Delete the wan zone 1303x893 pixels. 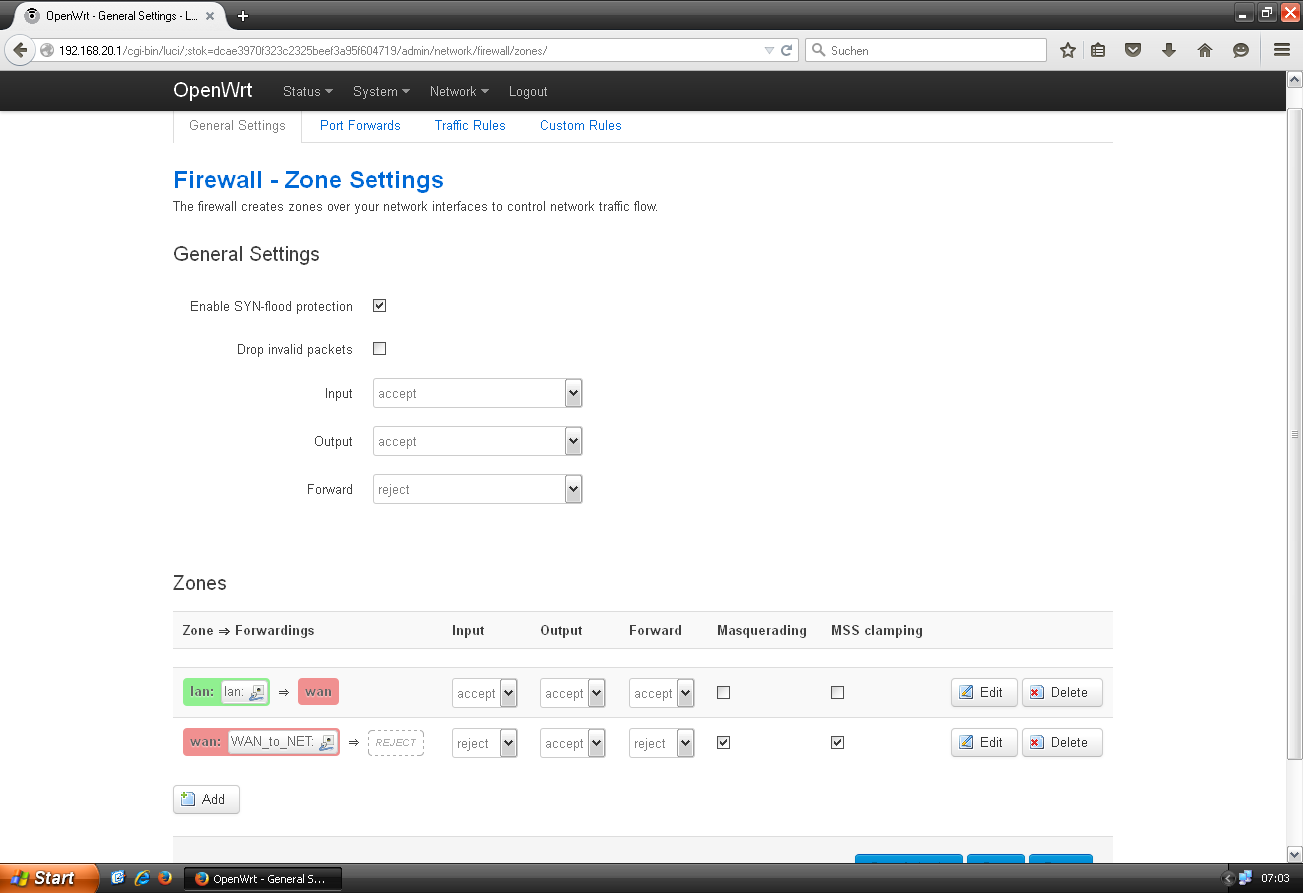point(1061,742)
